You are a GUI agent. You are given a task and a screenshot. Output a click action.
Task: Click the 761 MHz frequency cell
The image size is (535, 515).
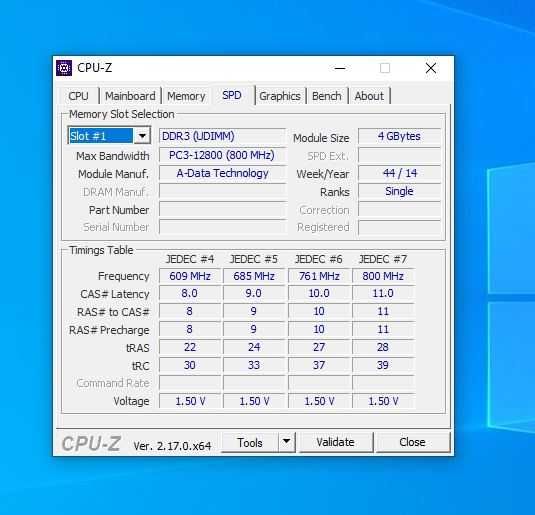point(319,276)
